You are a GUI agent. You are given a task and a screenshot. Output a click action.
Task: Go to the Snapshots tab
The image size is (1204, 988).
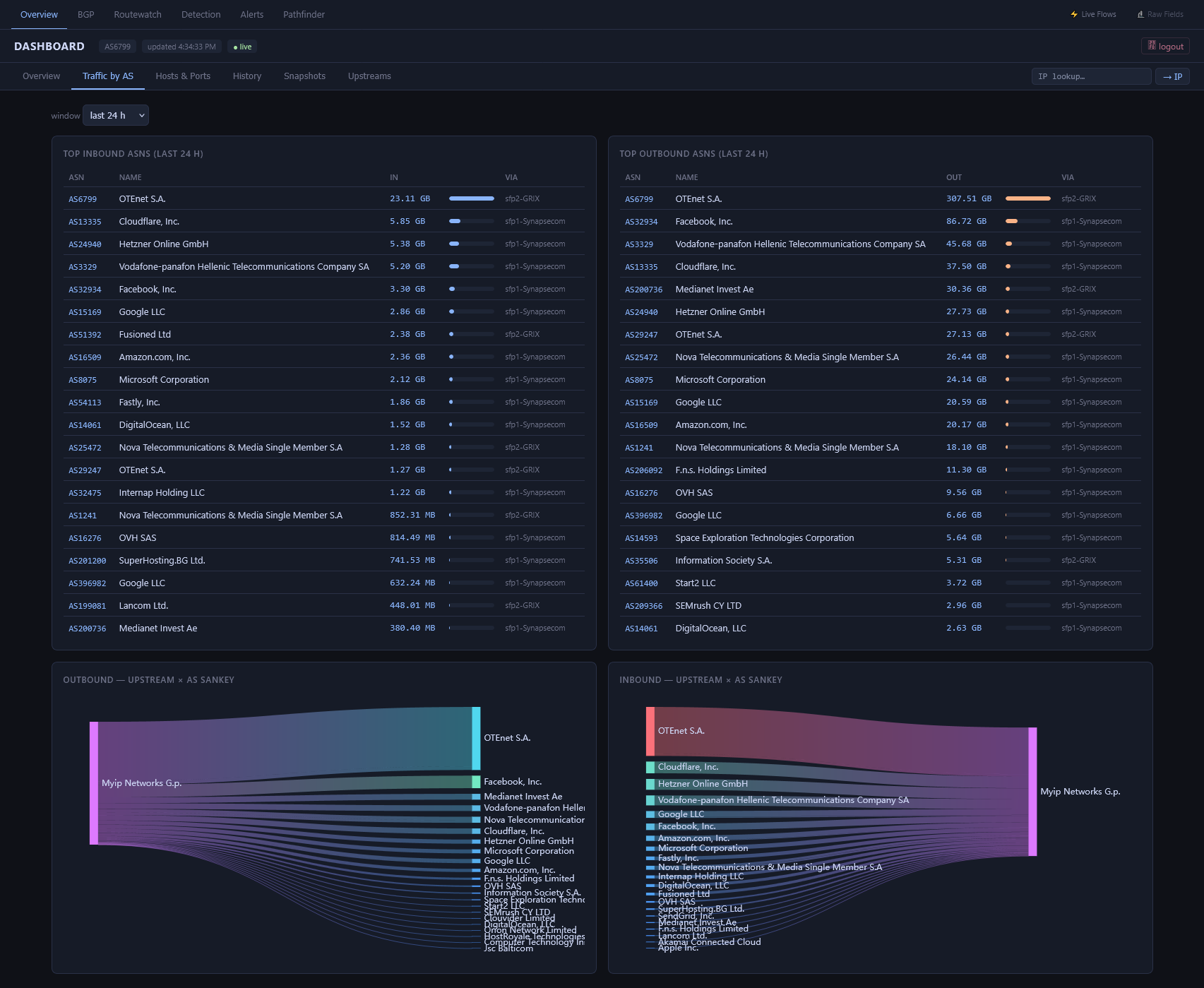[304, 76]
